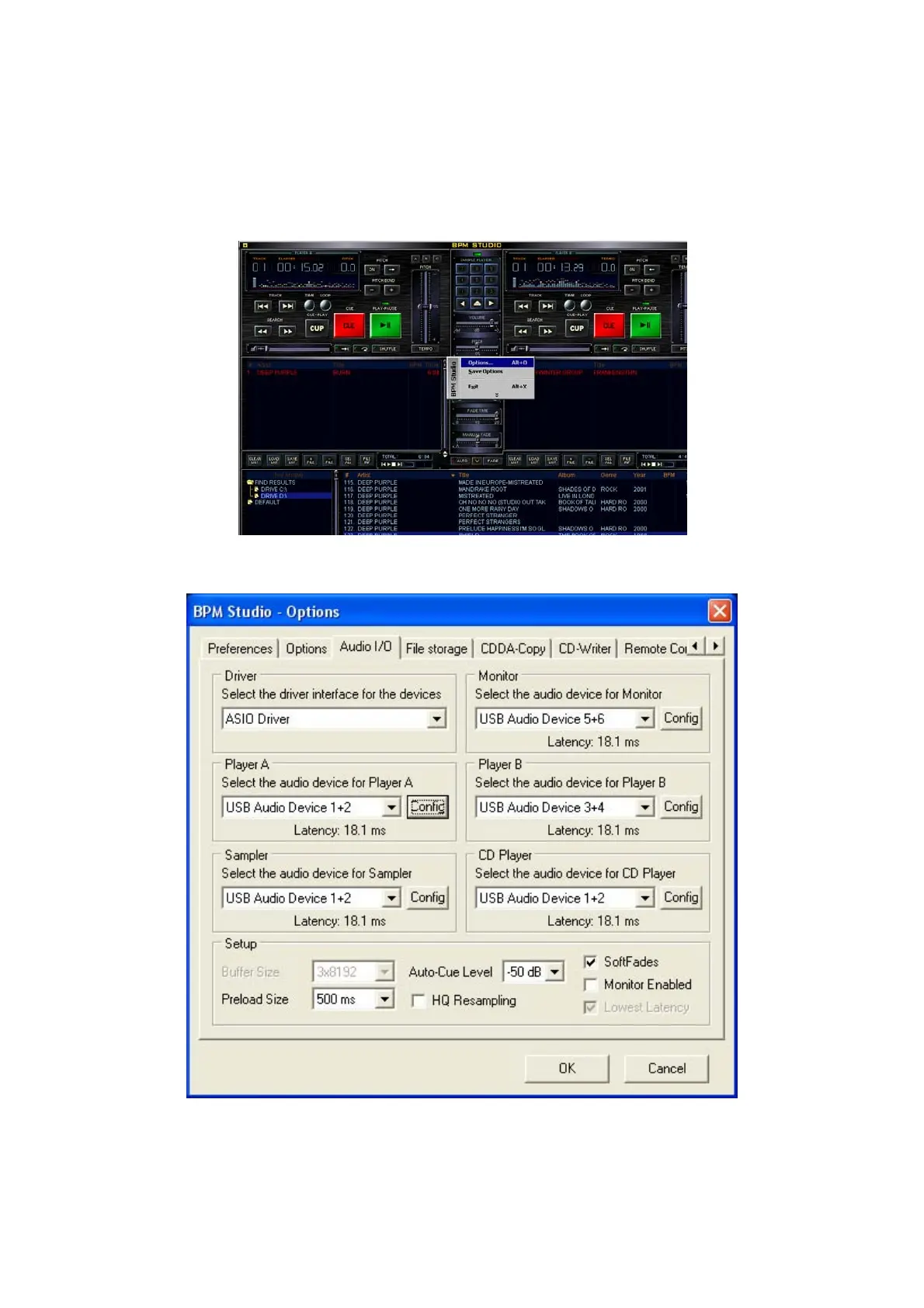The height and width of the screenshot is (1308, 924).
Task: Enable the Monitor Enabled checkbox
Action: (590, 985)
